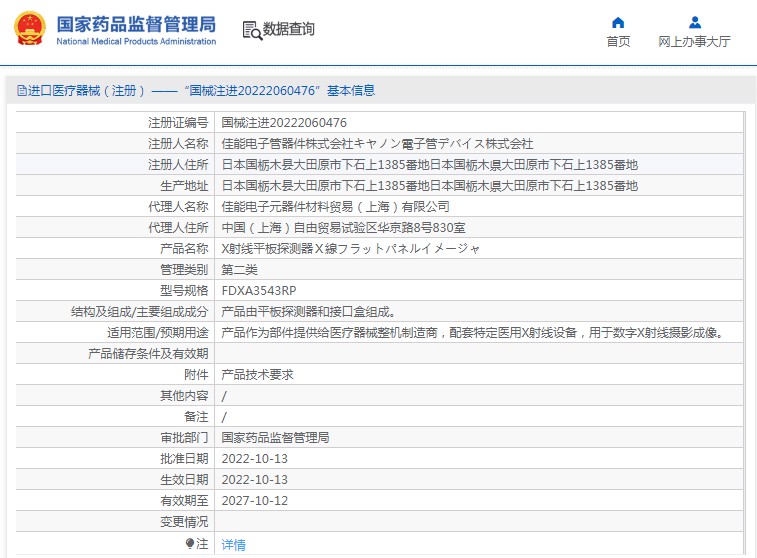Click agent name 佳能电子元器件材料贸易（上海）有限公司
Viewport: 757px width, 558px height.
point(336,207)
